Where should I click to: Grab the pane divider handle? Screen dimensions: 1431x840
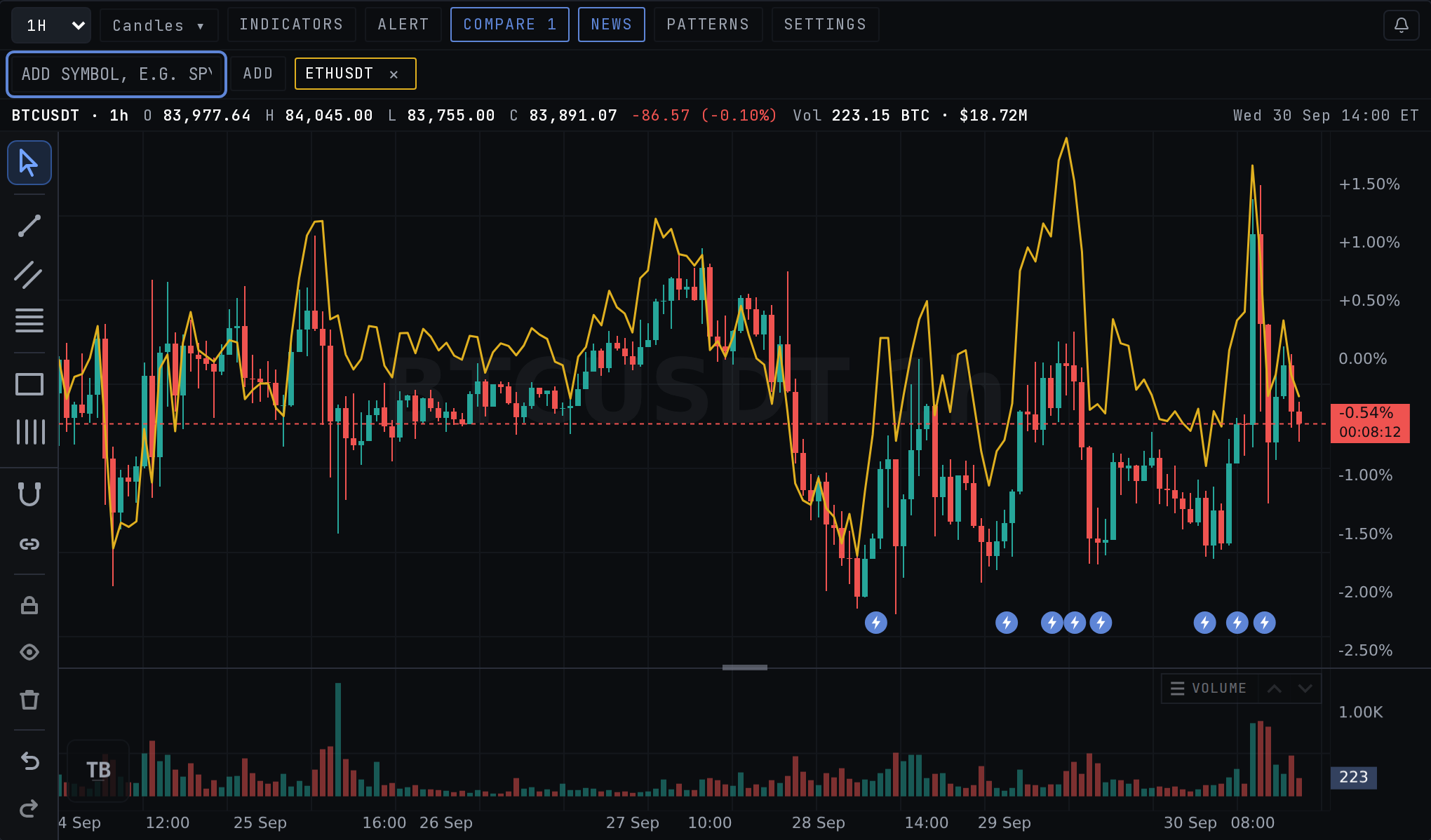[x=745, y=668]
